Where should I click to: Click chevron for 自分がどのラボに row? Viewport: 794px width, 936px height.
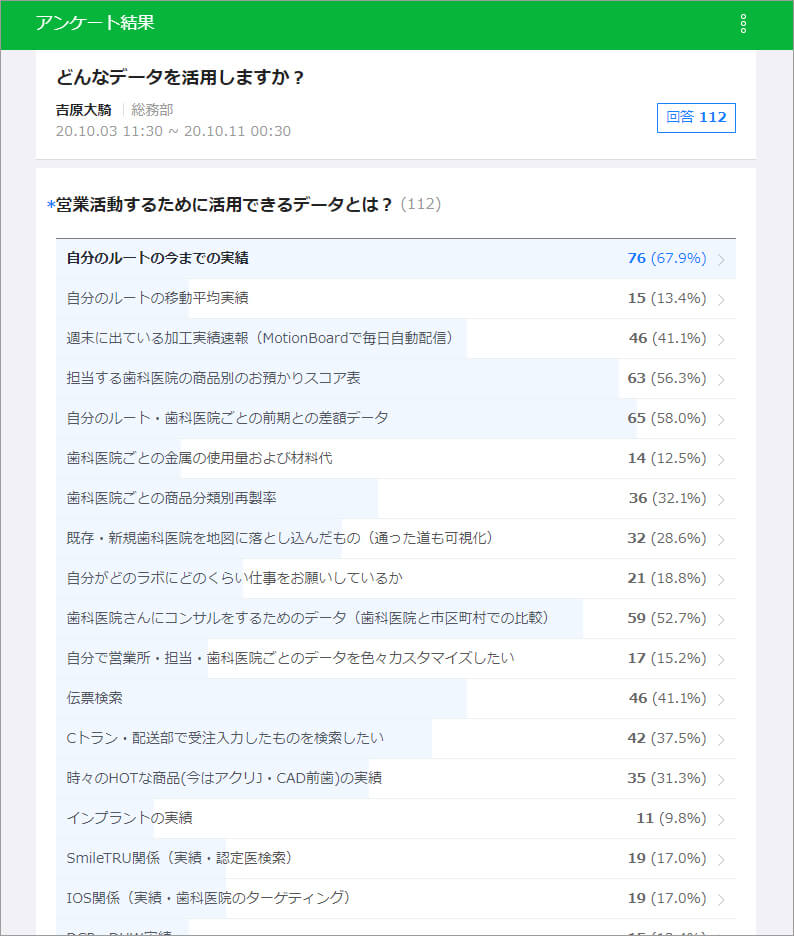pos(721,579)
